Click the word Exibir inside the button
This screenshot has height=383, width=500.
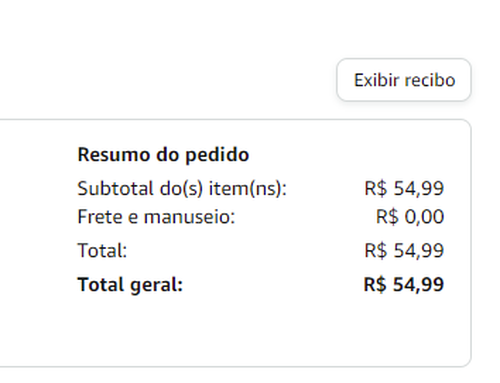pyautogui.click(x=376, y=80)
